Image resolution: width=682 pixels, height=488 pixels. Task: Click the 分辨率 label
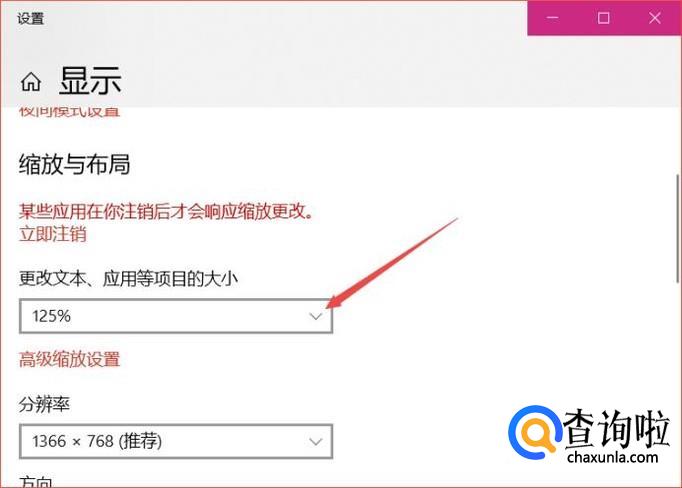44,404
